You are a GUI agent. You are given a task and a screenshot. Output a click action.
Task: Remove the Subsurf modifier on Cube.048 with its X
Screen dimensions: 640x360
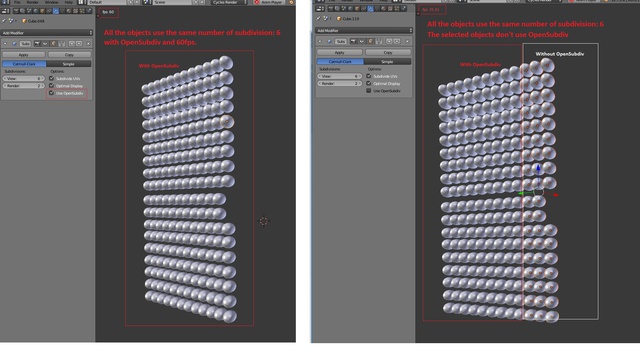click(89, 43)
